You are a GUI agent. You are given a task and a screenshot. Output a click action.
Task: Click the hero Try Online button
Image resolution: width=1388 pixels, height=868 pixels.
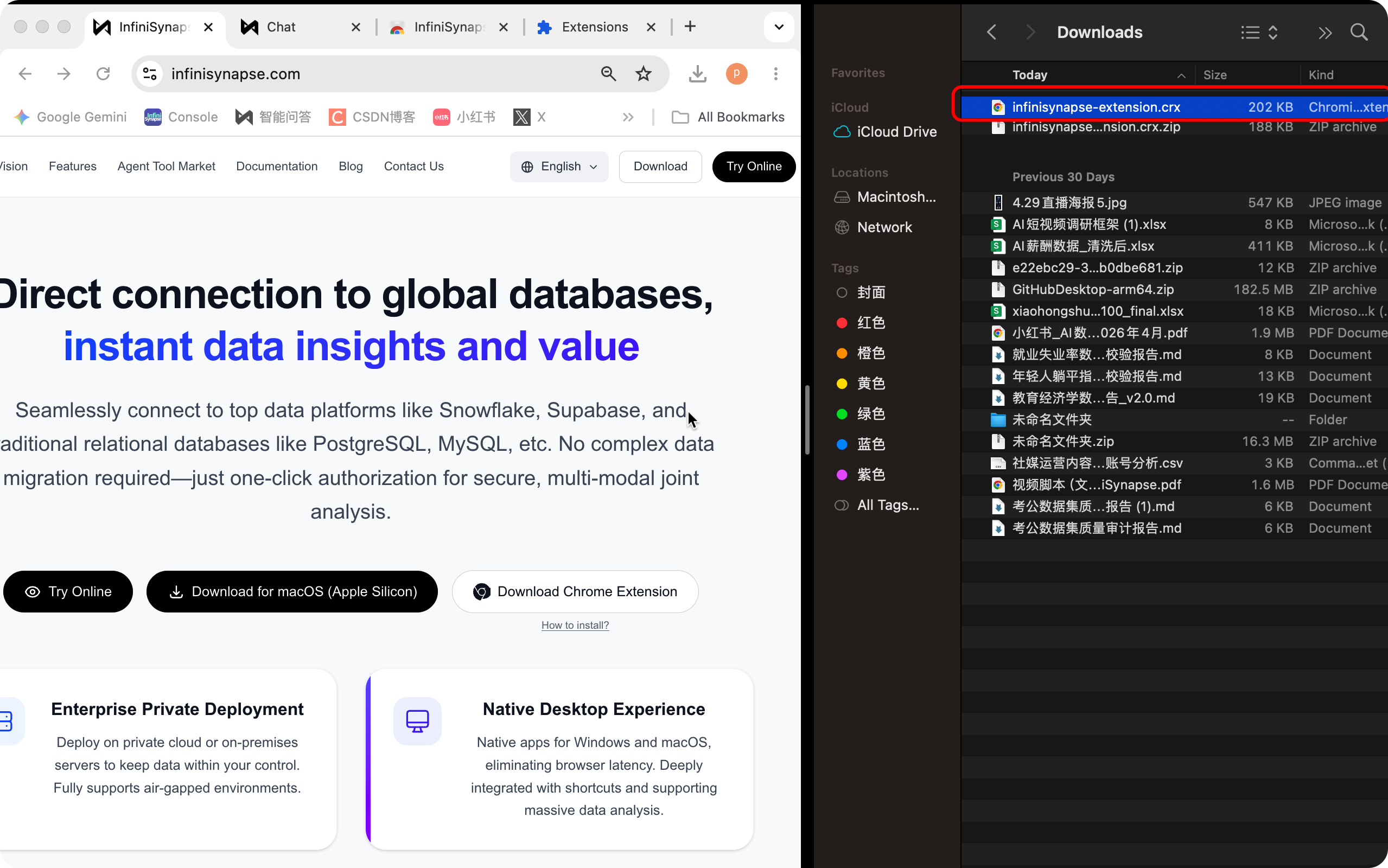tap(68, 591)
